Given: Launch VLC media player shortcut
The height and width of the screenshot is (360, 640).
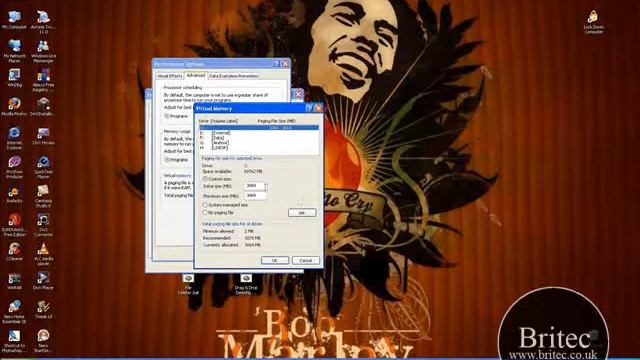Looking at the screenshot, I should [43, 253].
